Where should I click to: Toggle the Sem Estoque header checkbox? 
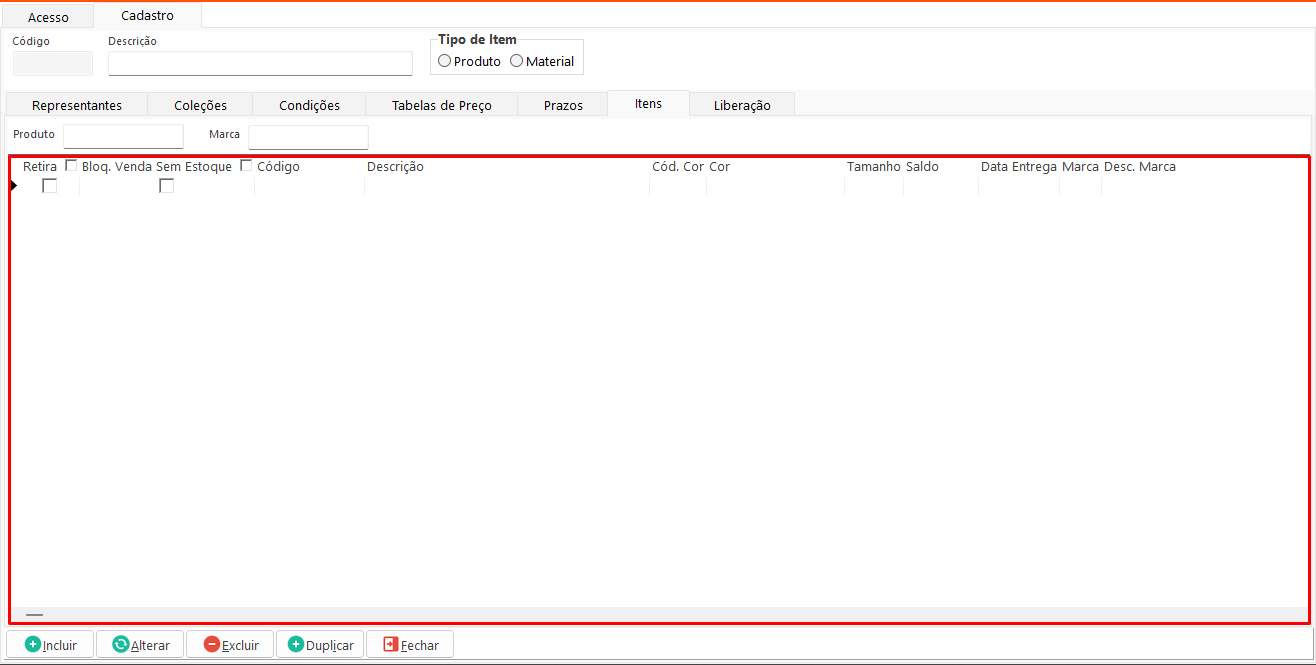(246, 166)
